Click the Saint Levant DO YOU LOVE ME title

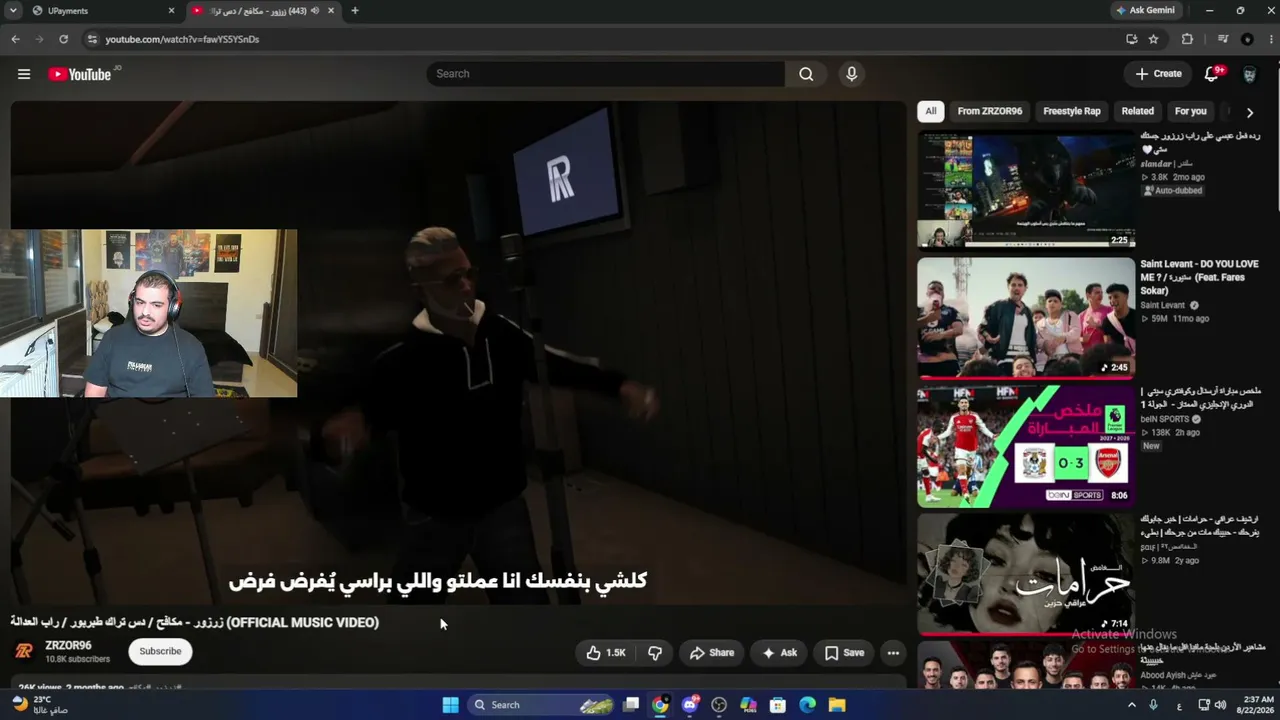(1199, 277)
